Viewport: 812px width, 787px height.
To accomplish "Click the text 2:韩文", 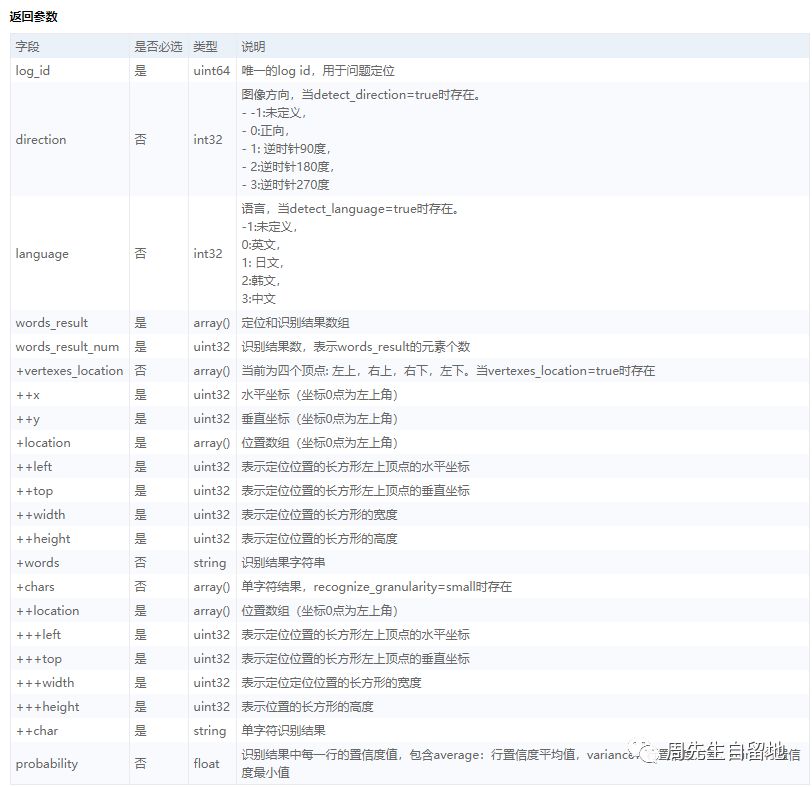I will pos(260,281).
